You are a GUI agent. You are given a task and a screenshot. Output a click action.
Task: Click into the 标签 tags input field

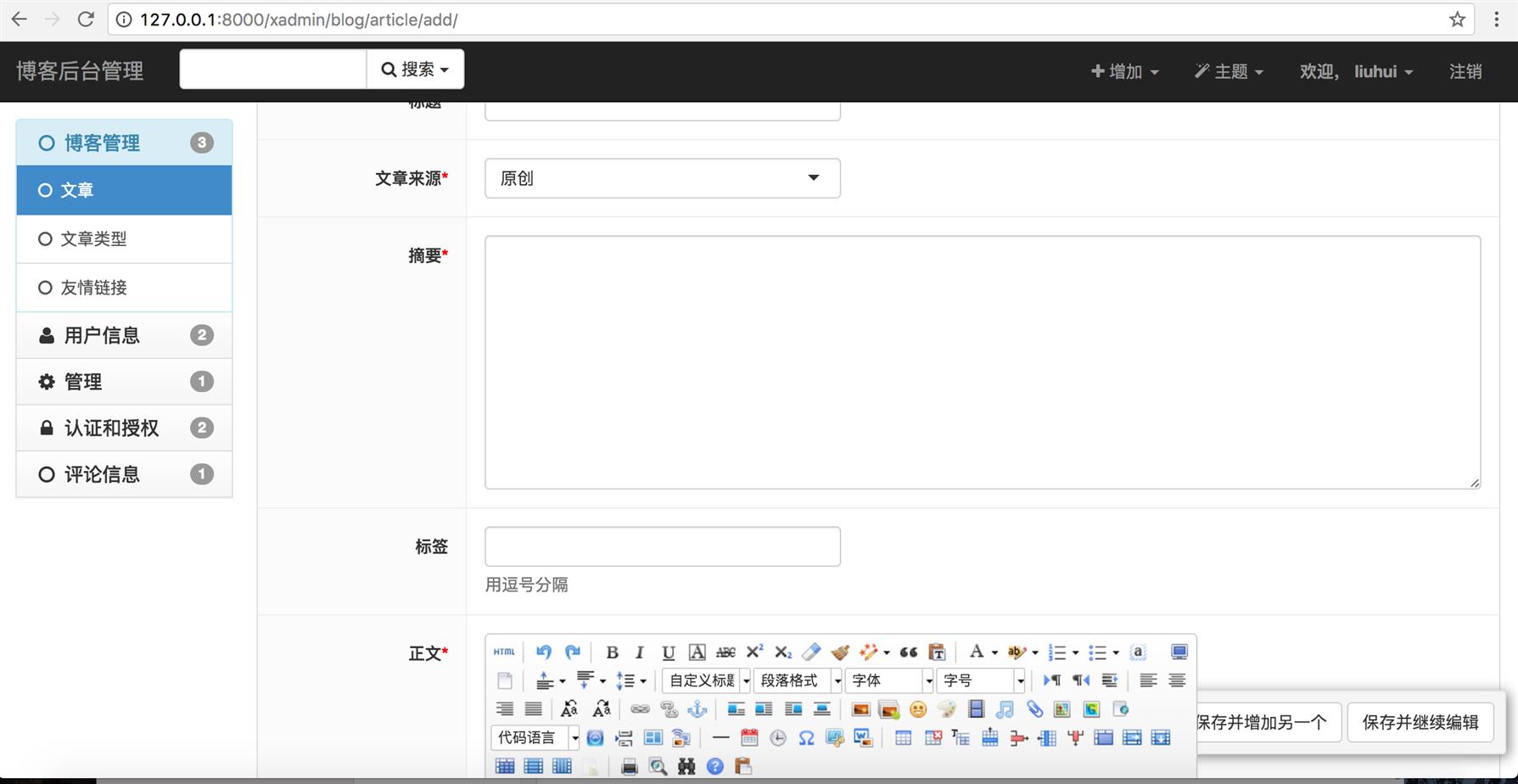pyautogui.click(x=662, y=546)
